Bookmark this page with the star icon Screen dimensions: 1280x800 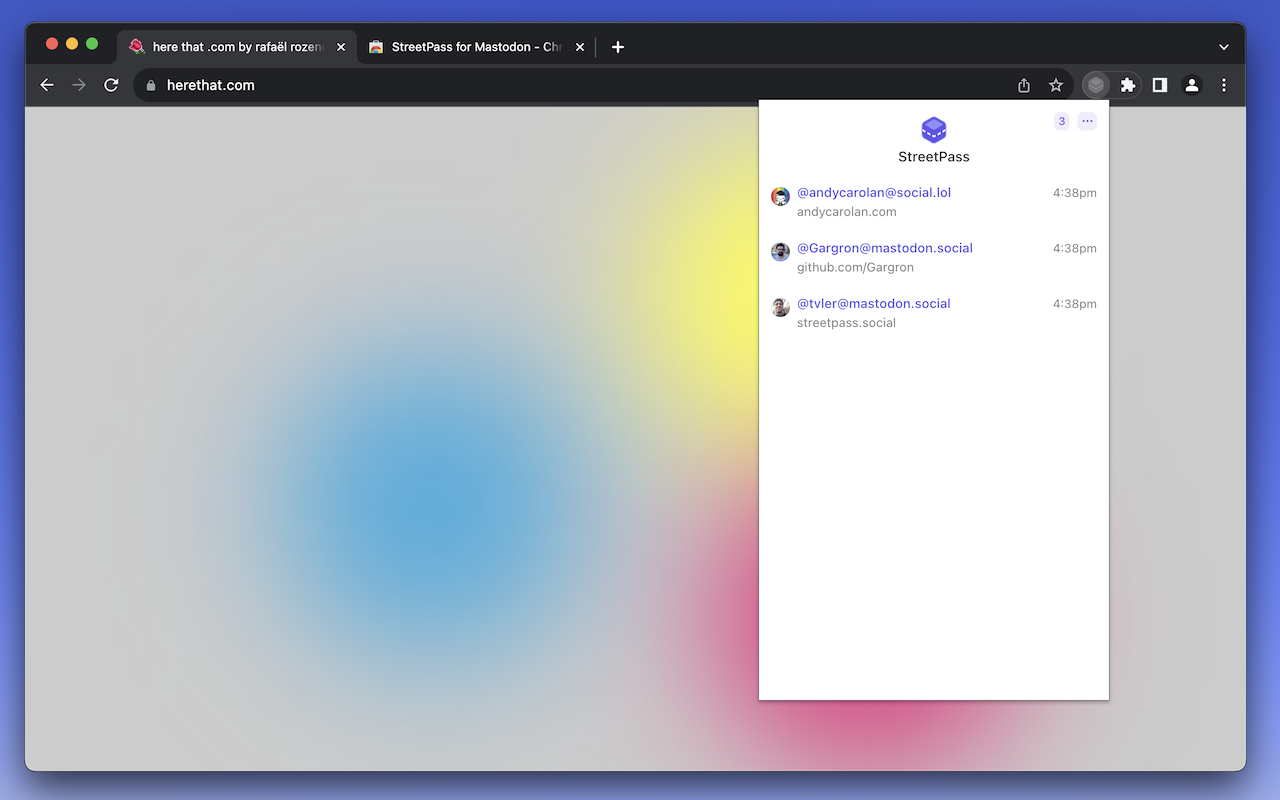click(1056, 85)
